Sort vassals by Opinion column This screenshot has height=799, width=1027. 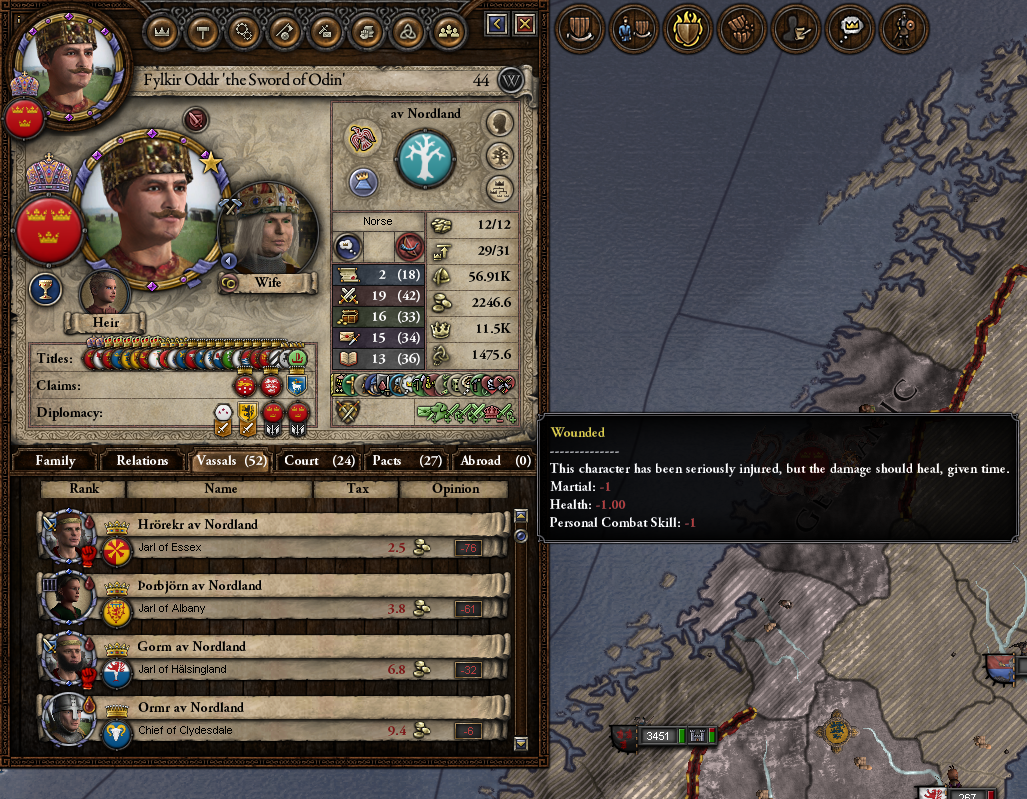click(x=455, y=489)
